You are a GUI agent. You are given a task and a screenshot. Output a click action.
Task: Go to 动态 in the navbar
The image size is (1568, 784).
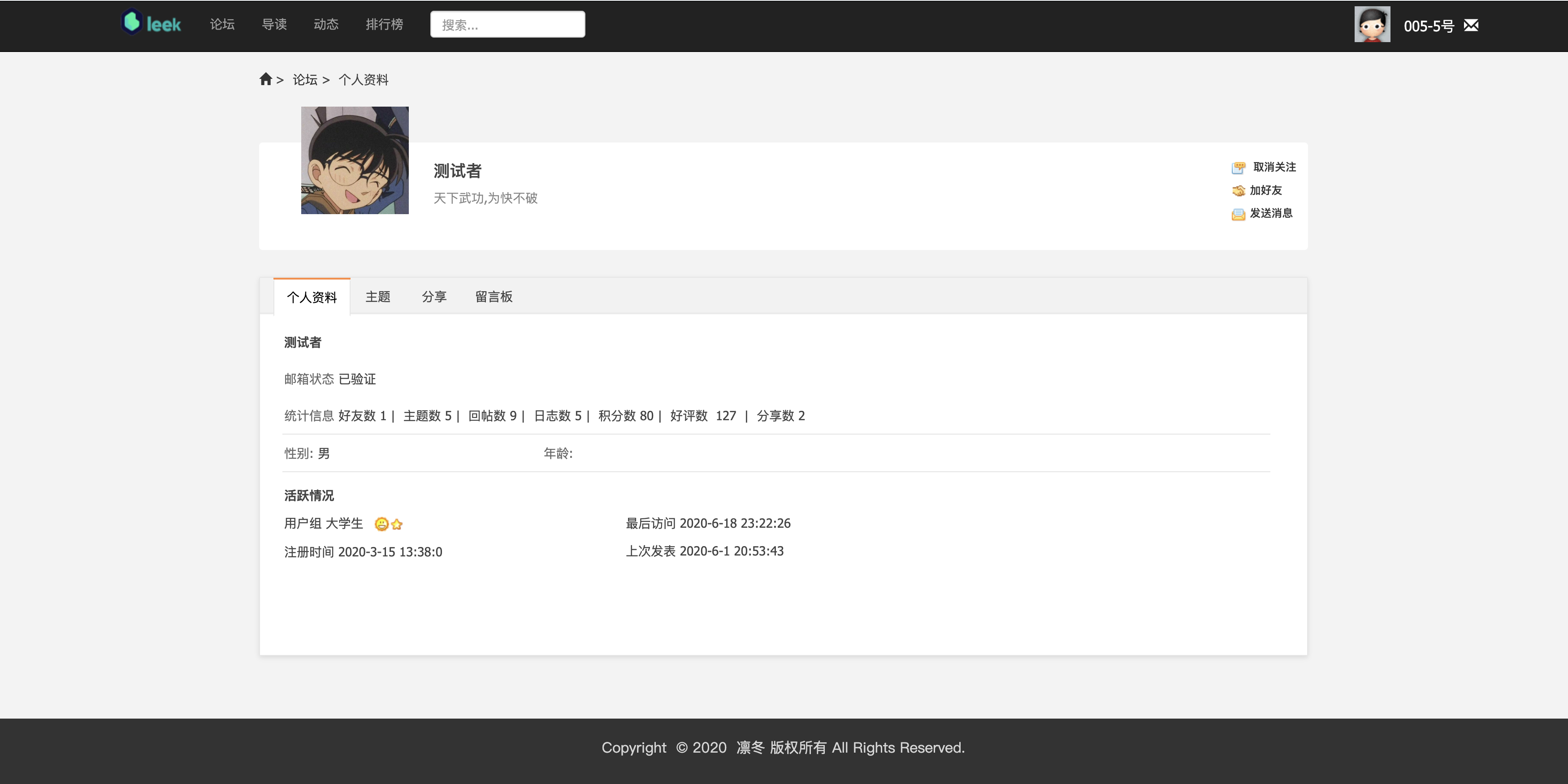tap(325, 24)
